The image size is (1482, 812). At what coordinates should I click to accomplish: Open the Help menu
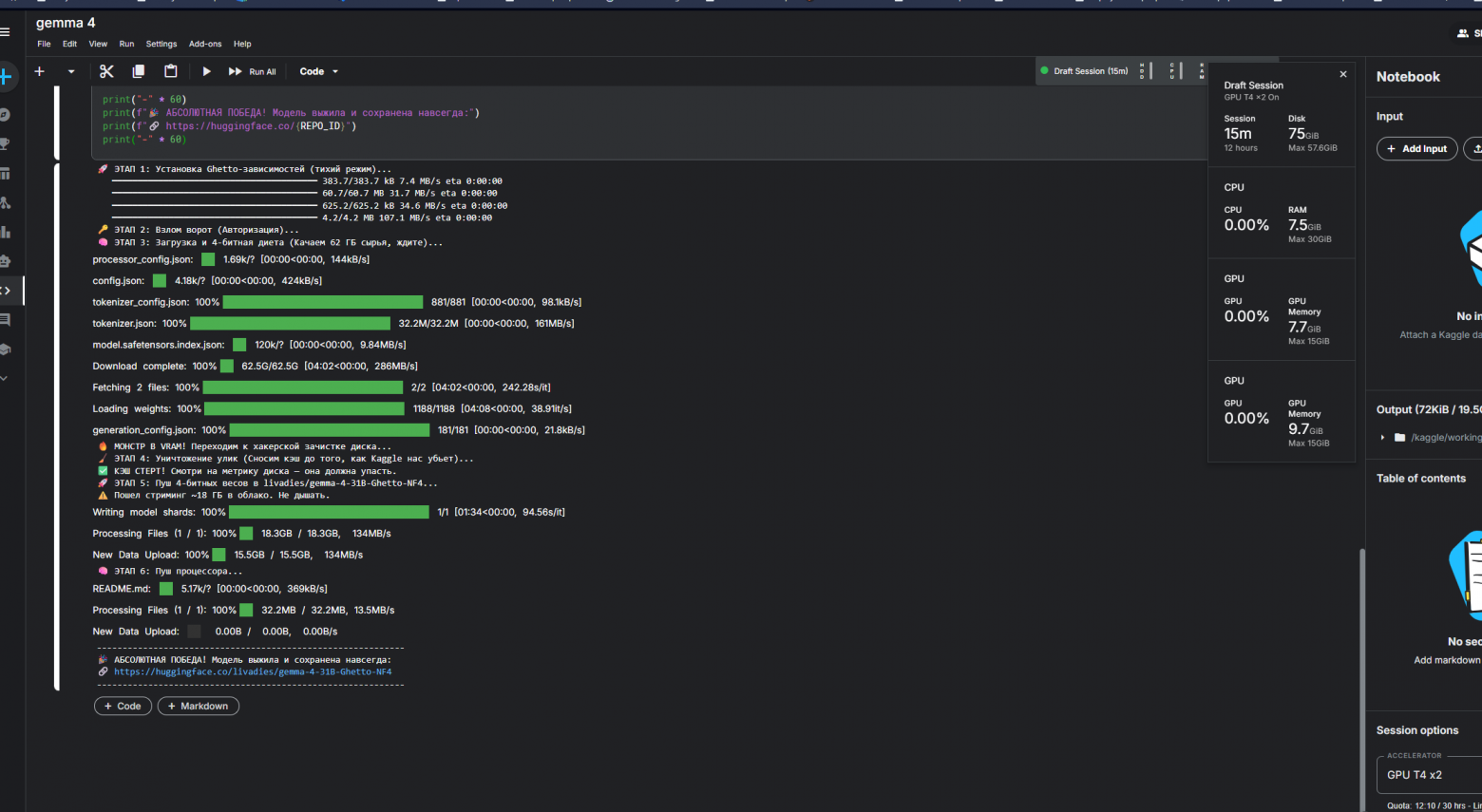(x=242, y=44)
